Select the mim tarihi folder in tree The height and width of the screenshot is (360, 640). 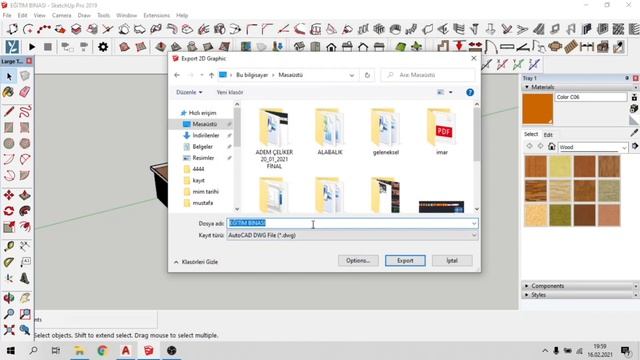pyautogui.click(x=205, y=191)
